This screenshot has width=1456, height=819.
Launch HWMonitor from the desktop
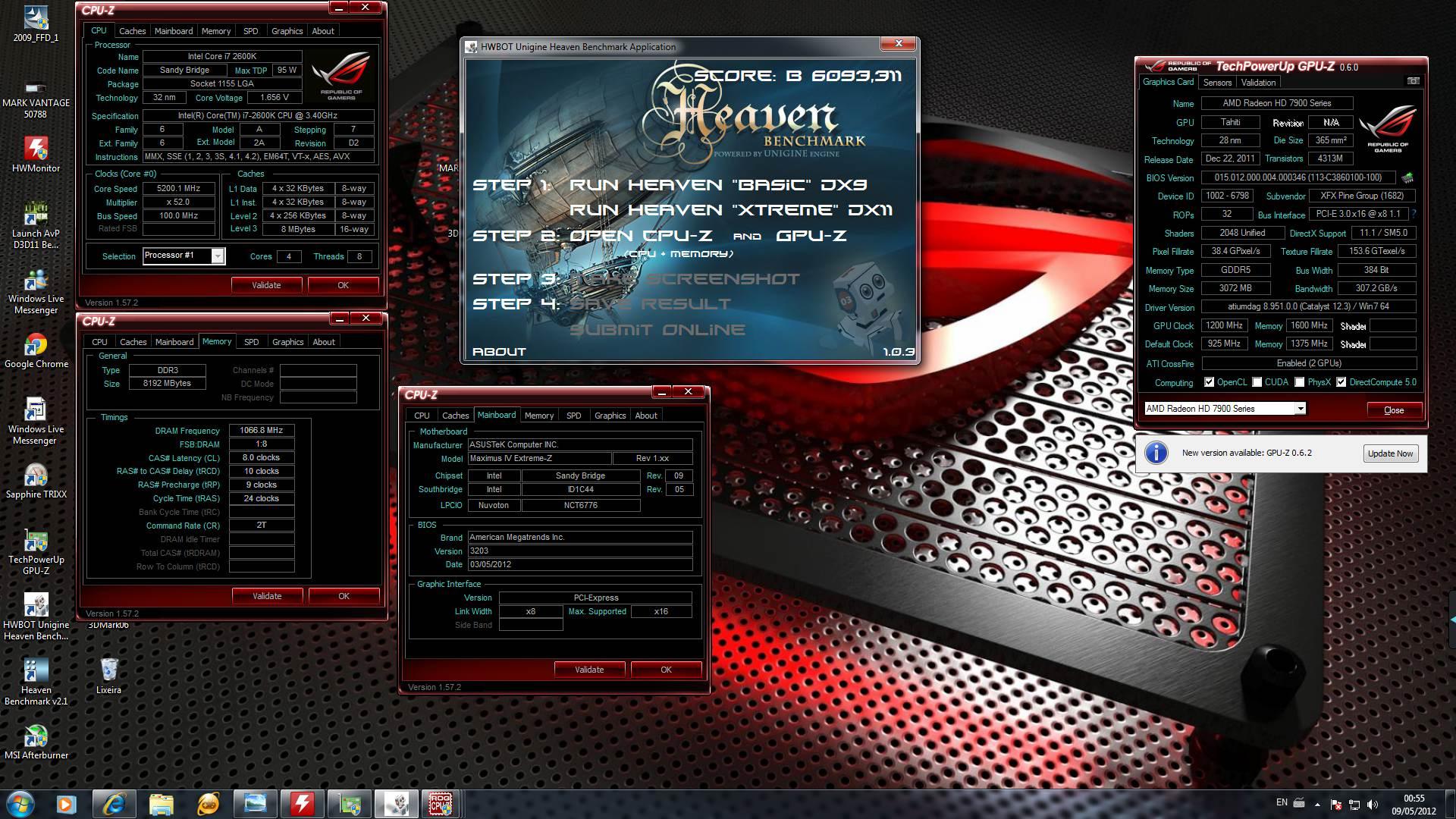click(x=36, y=154)
